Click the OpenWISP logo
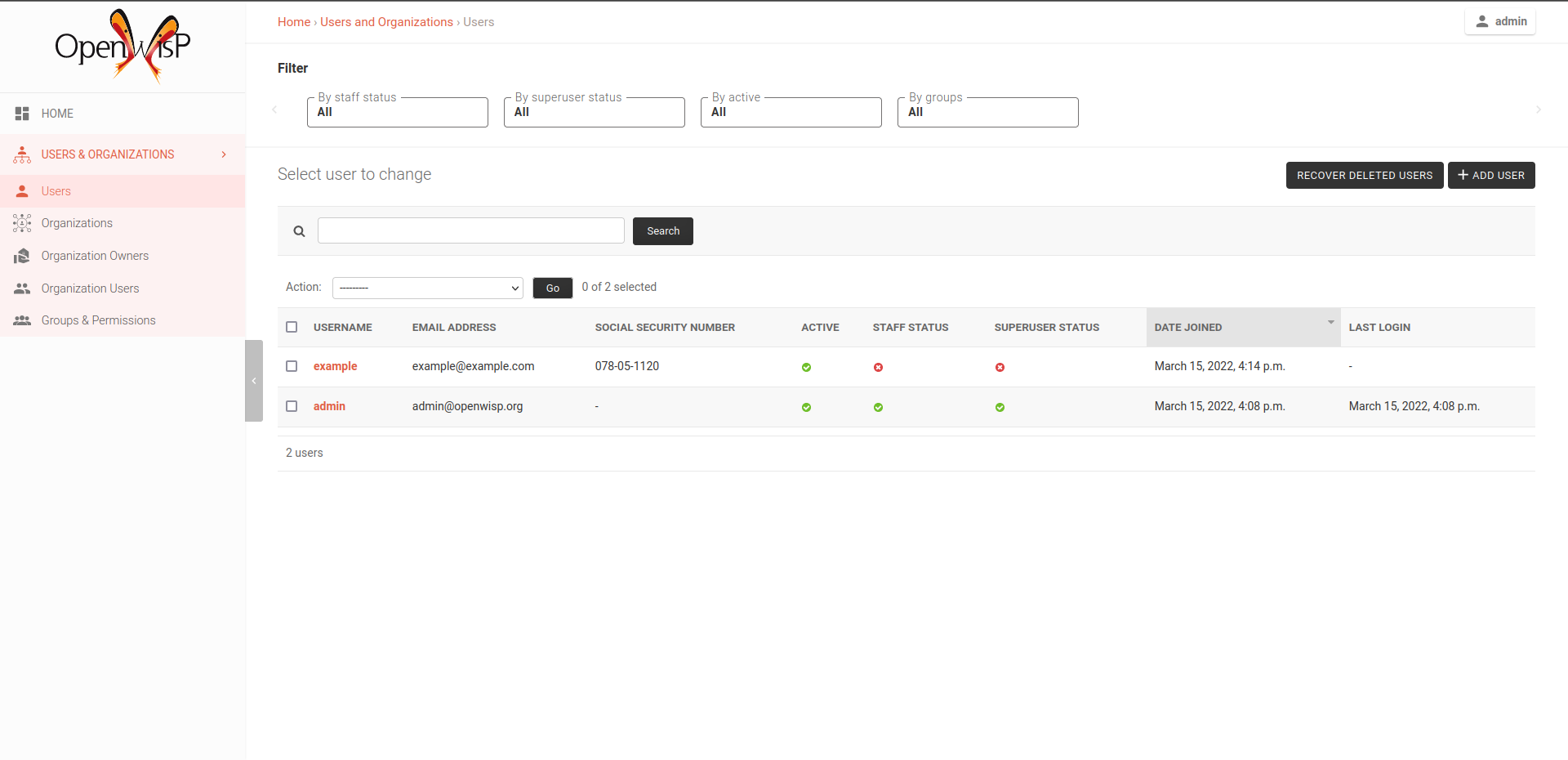This screenshot has height=760, width=1568. tap(122, 47)
